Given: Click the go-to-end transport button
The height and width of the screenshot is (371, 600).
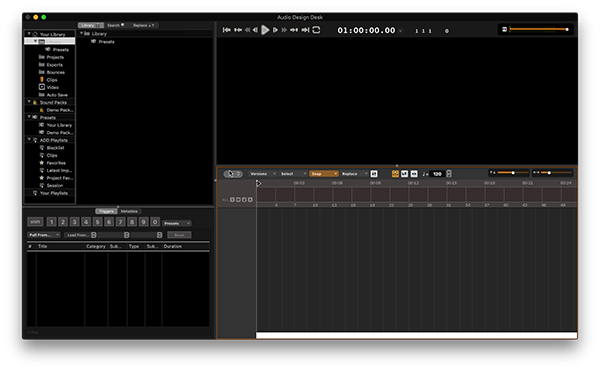Looking at the screenshot, I should coord(305,30).
